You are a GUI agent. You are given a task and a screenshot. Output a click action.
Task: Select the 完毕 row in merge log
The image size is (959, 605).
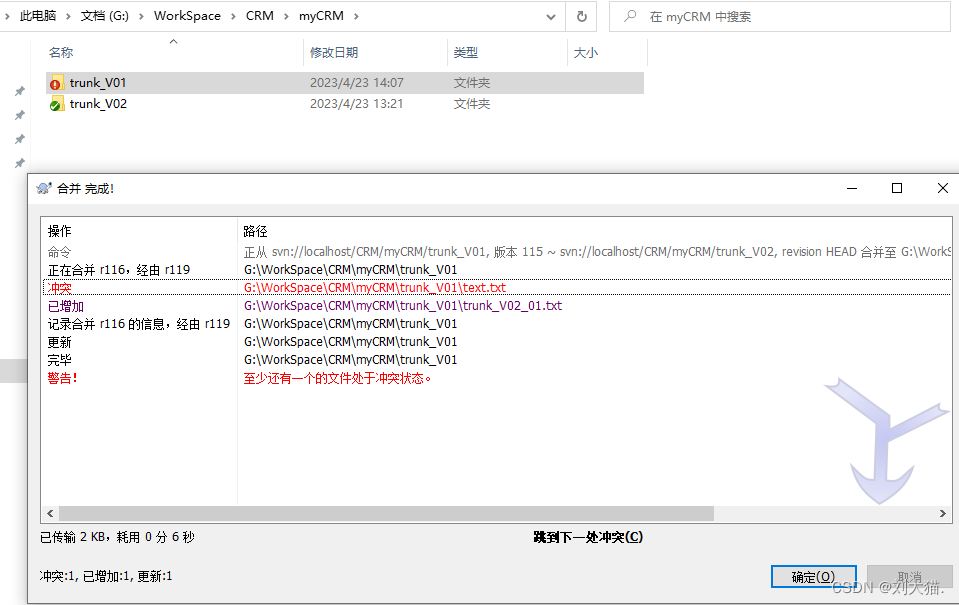point(496,360)
